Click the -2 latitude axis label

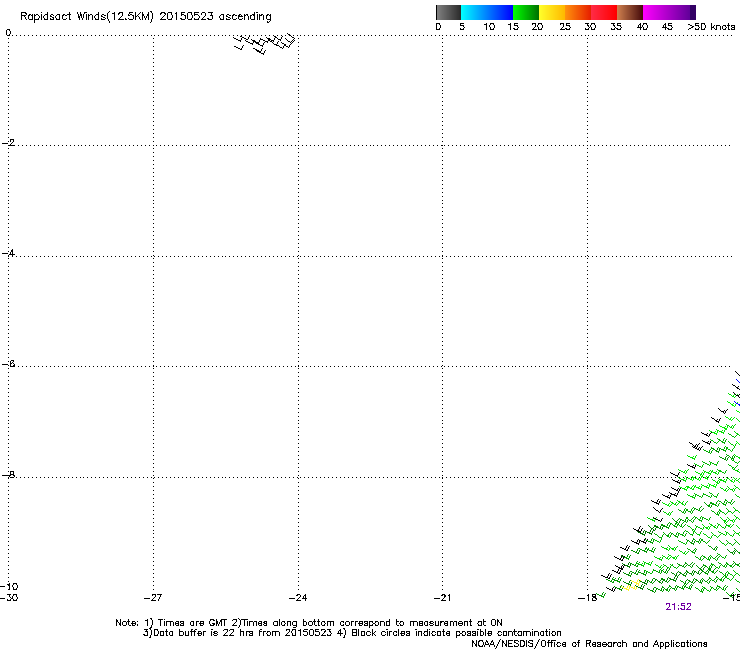8,143
